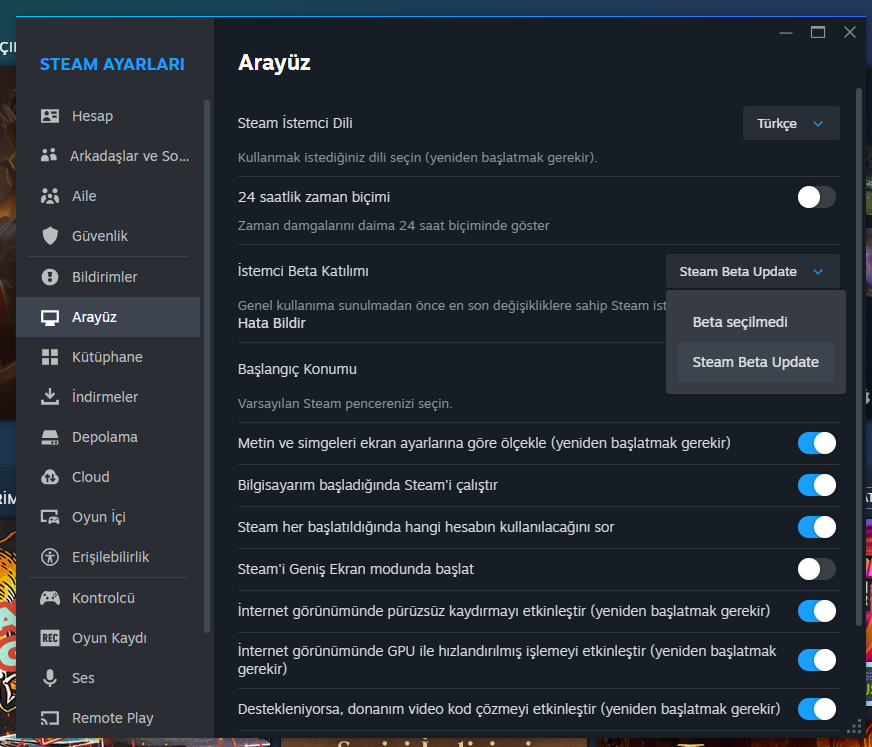The image size is (872, 747).
Task: Open the Oyun Kaydı settings page
Action: pyautogui.click(x=108, y=638)
